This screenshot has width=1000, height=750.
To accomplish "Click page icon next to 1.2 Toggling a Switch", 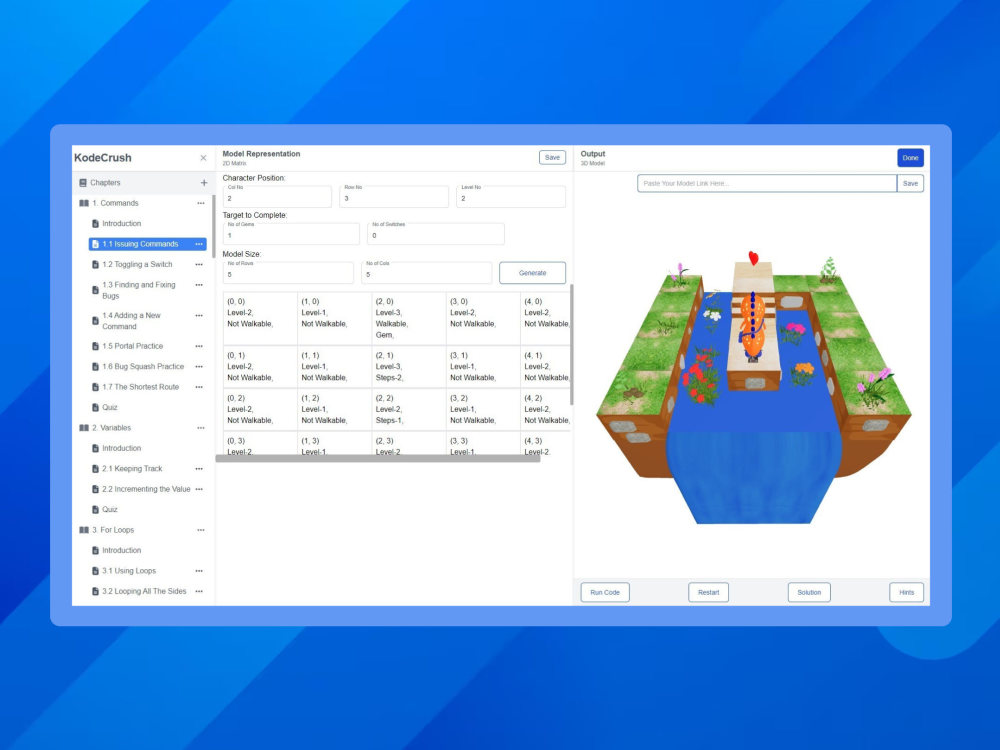I will point(95,265).
